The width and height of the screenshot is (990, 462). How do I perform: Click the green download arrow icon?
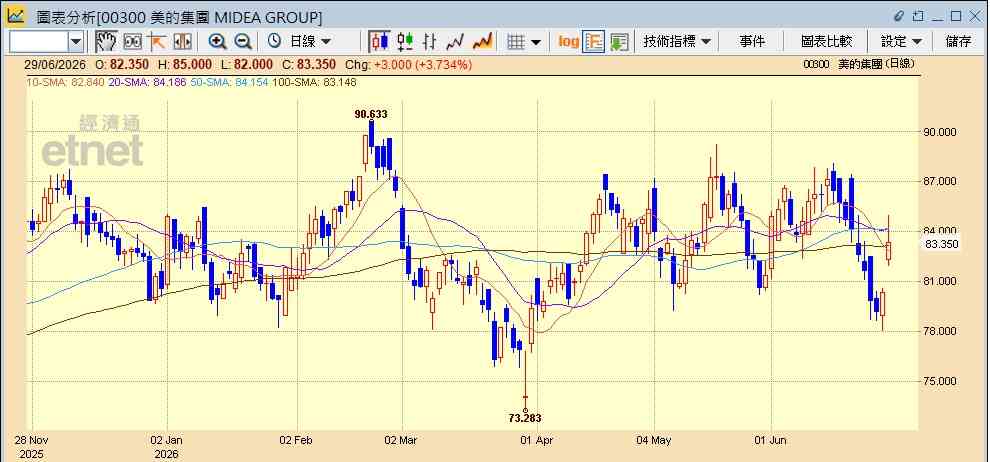click(619, 42)
